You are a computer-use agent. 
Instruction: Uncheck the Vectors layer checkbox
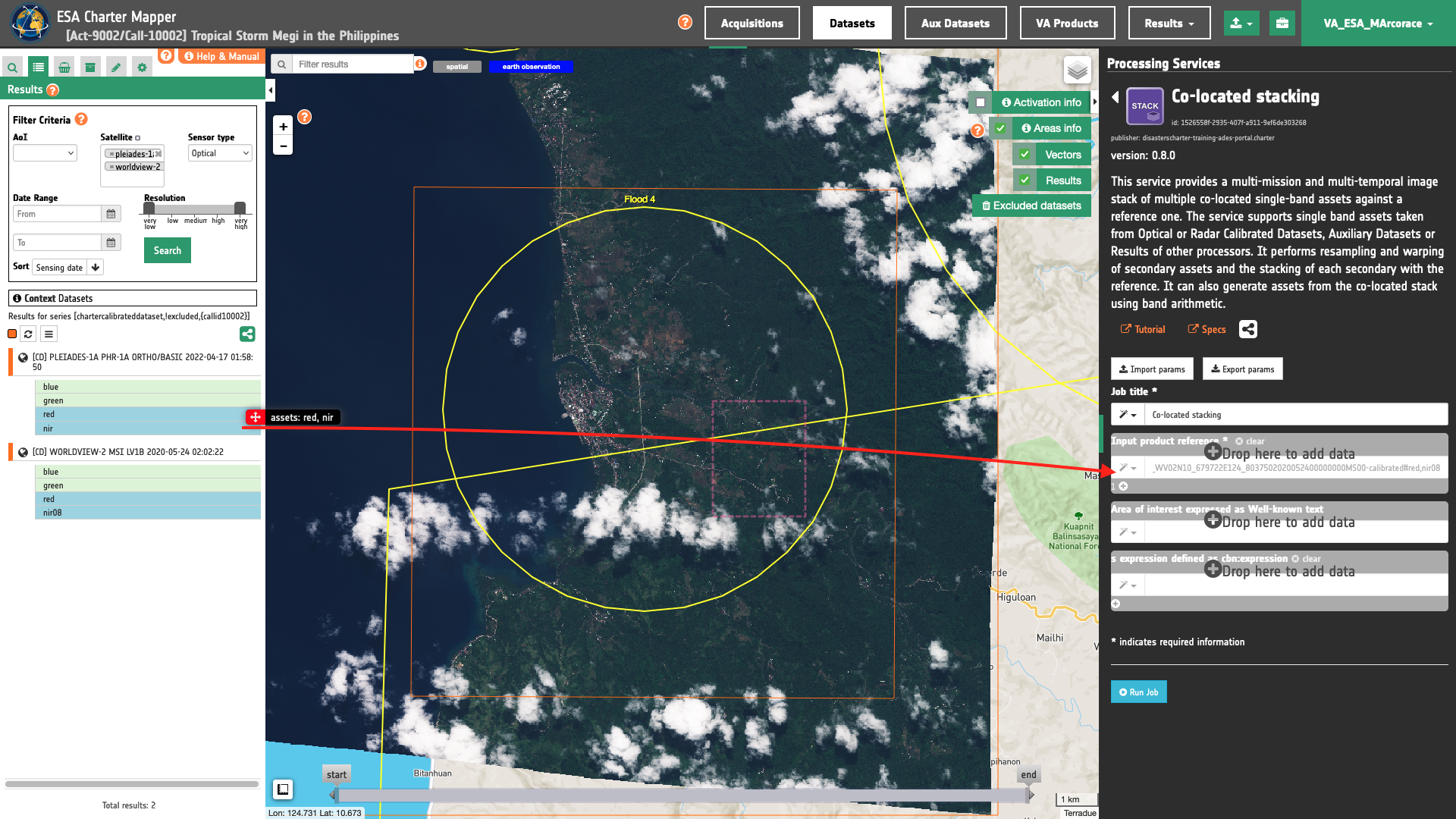1025,155
